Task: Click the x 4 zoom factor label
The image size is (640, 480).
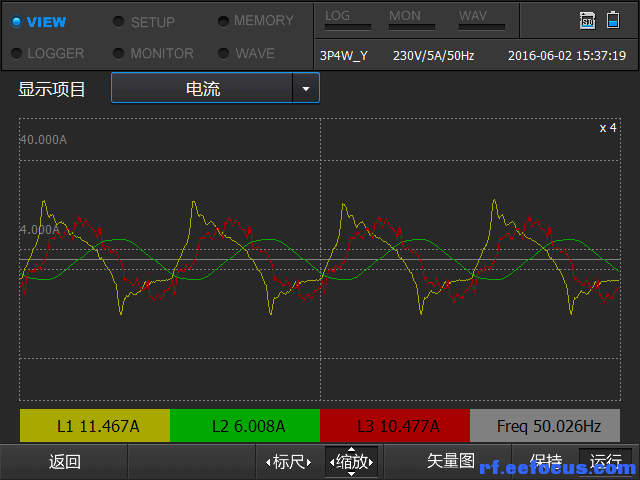Action: pyautogui.click(x=607, y=128)
